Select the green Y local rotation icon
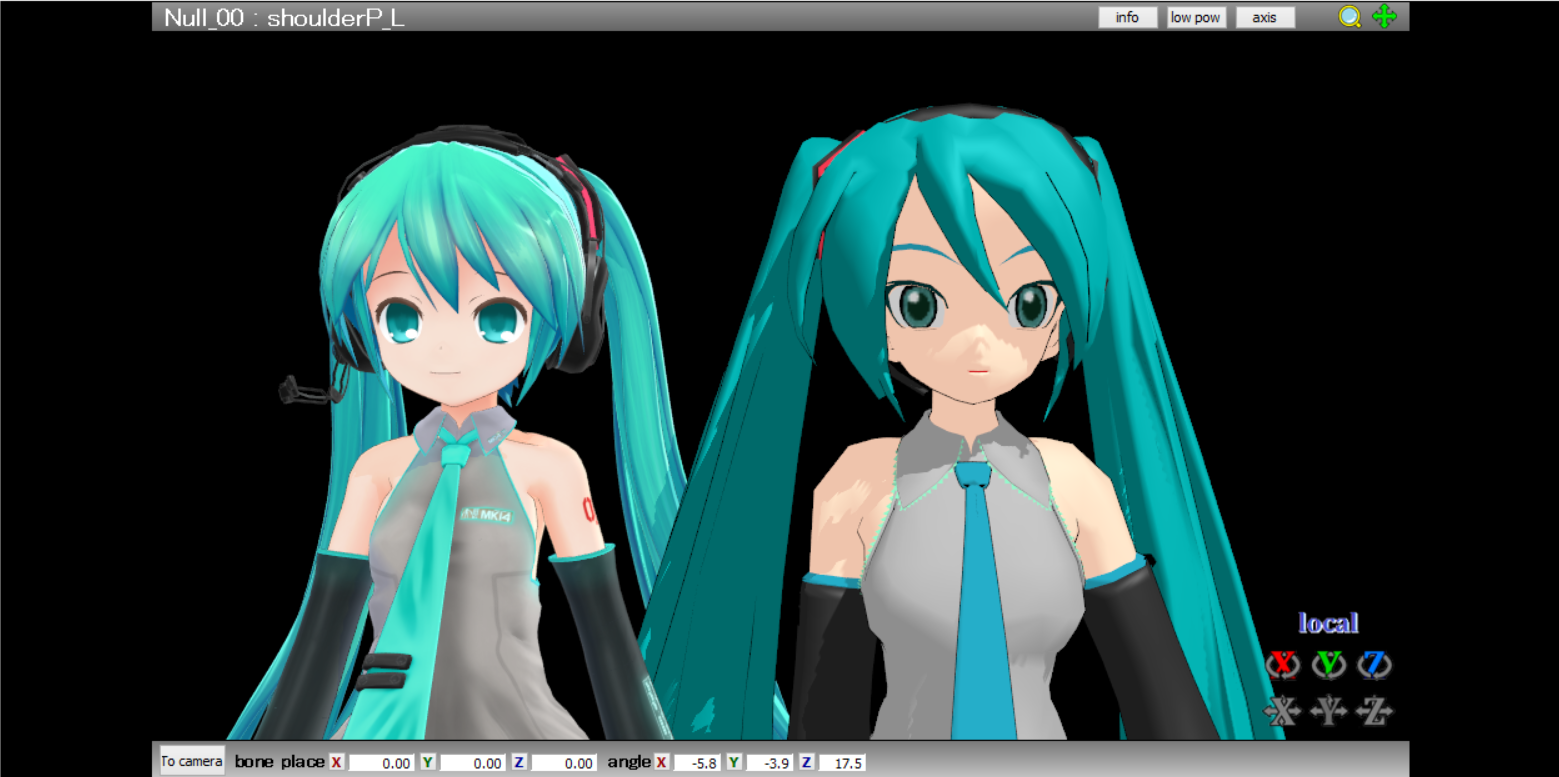The height and width of the screenshot is (777, 1559). [1329, 665]
